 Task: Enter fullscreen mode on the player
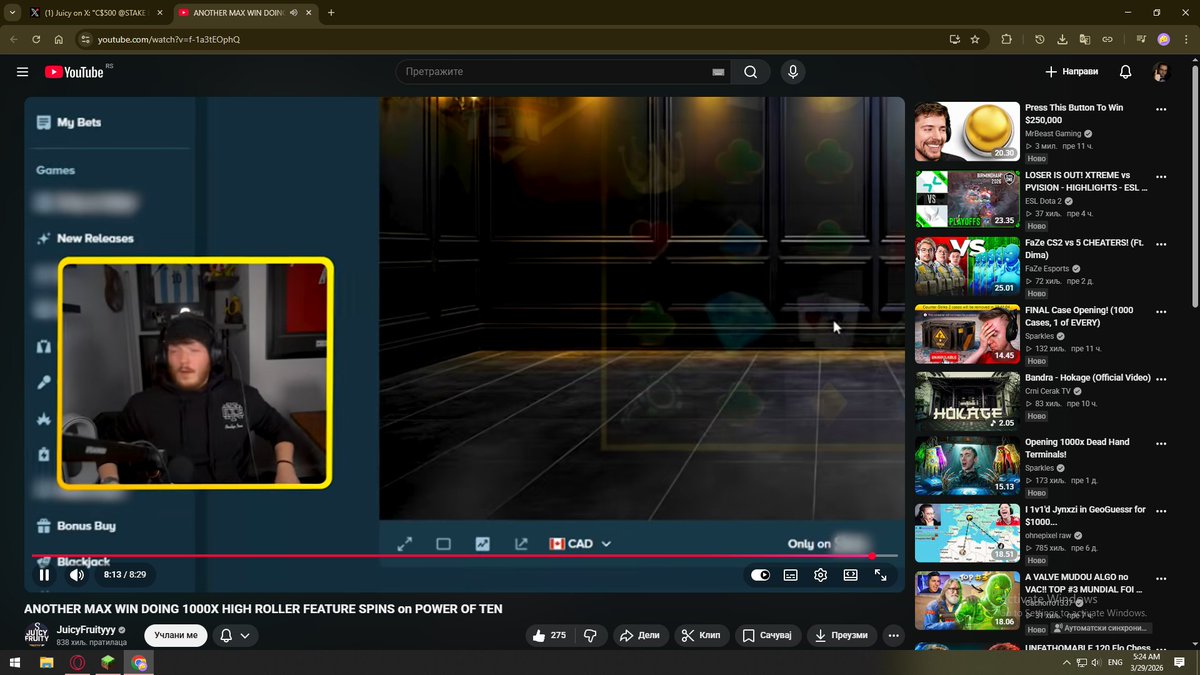pyautogui.click(x=881, y=575)
